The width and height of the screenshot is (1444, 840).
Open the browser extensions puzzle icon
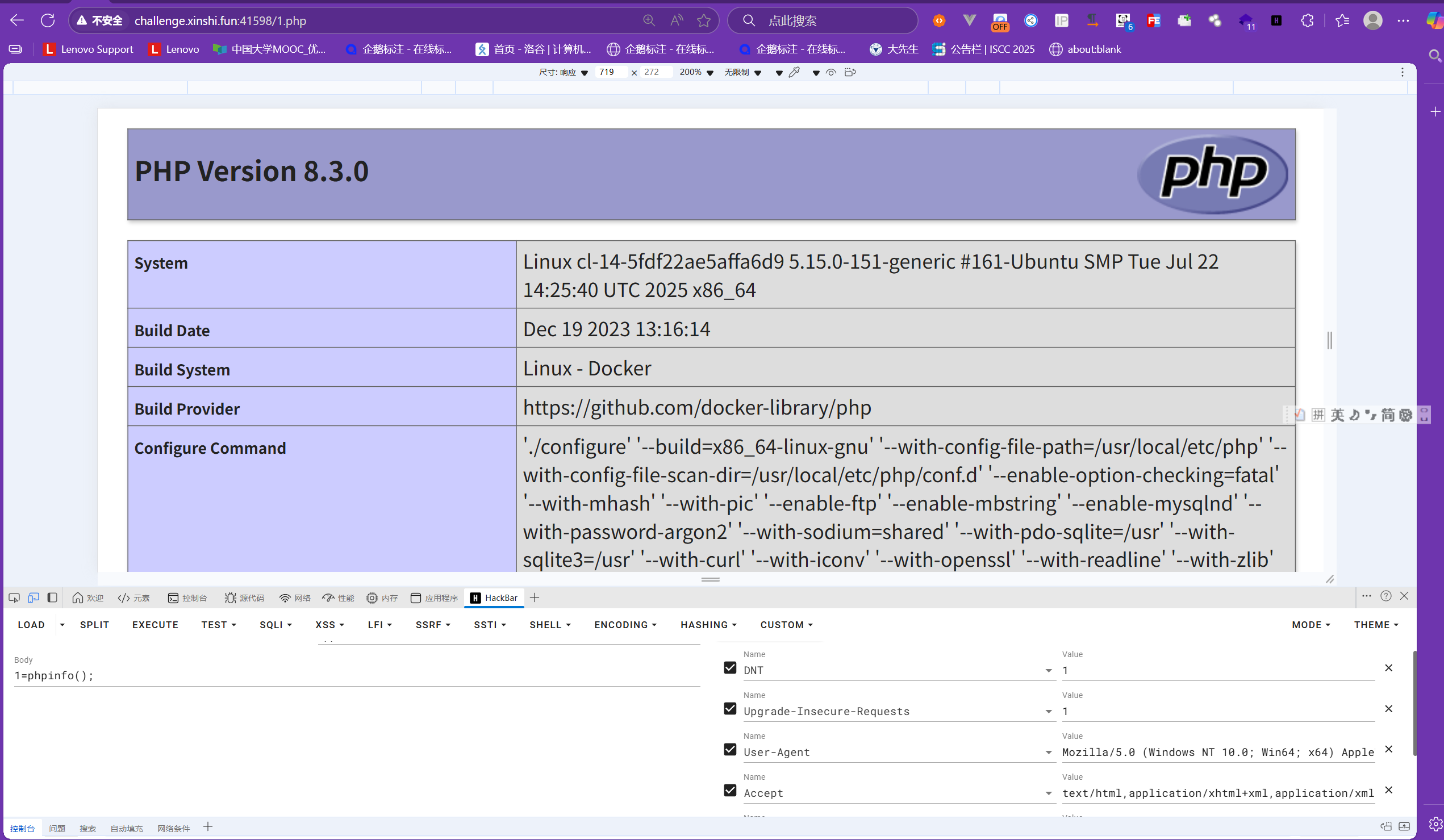1307,20
